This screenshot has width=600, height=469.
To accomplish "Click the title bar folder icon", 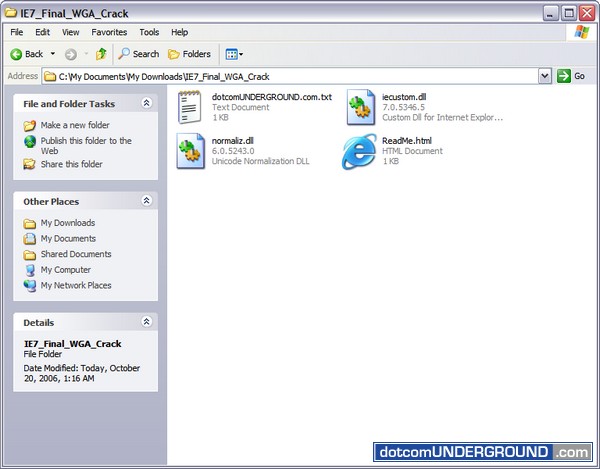I will (11, 13).
